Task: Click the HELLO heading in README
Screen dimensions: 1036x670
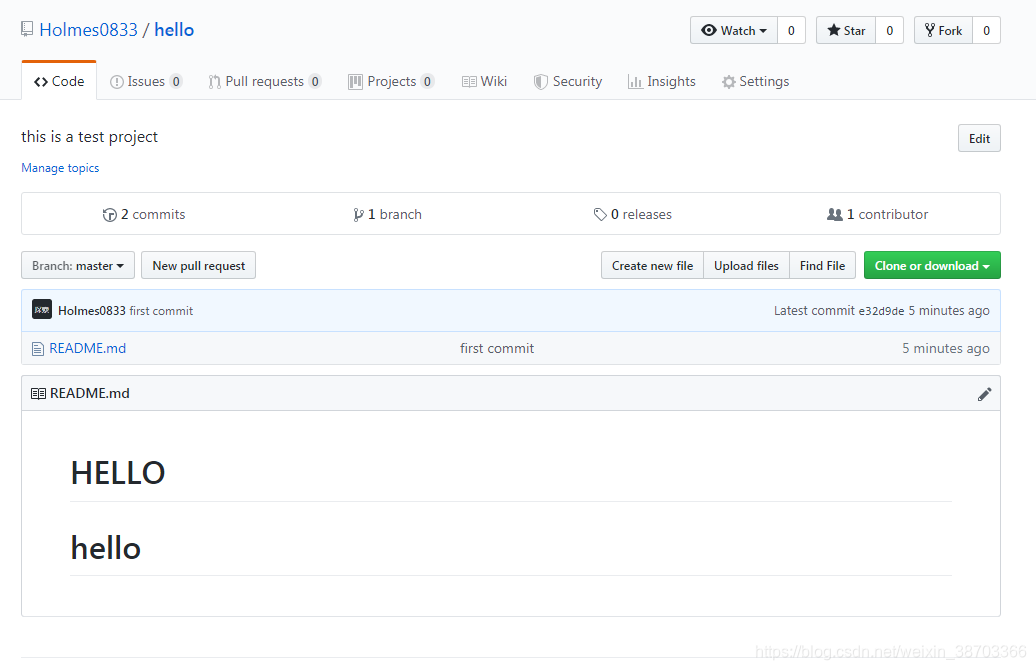Action: pyautogui.click(x=118, y=473)
